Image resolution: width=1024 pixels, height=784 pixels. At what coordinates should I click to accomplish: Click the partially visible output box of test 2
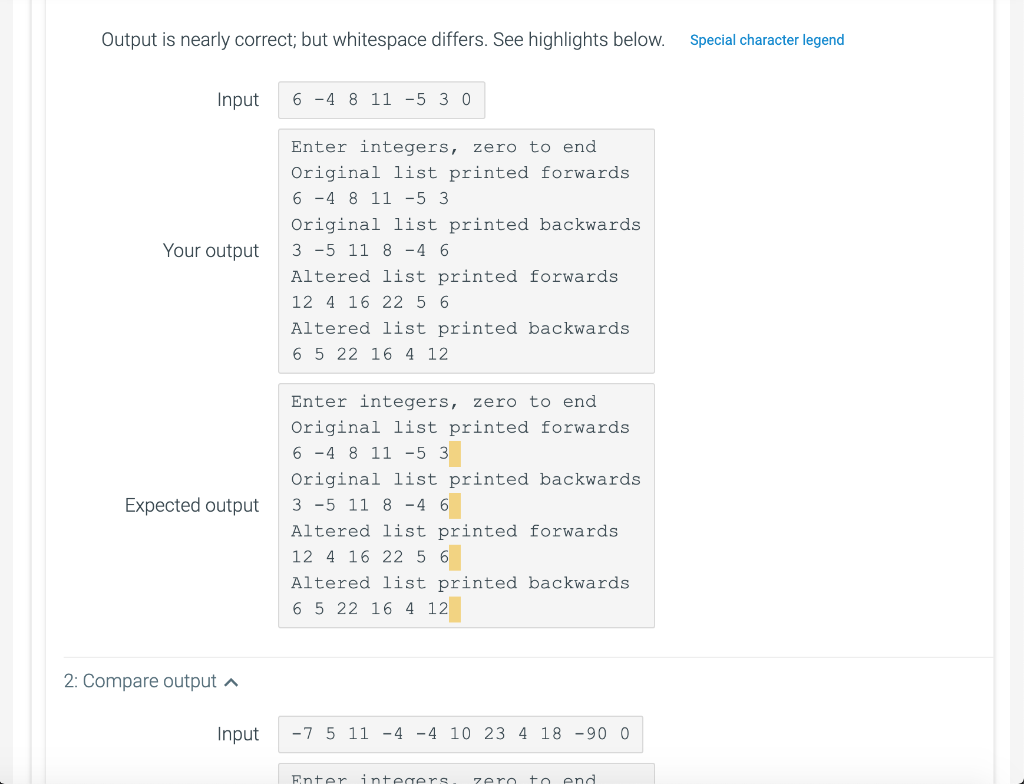466,774
